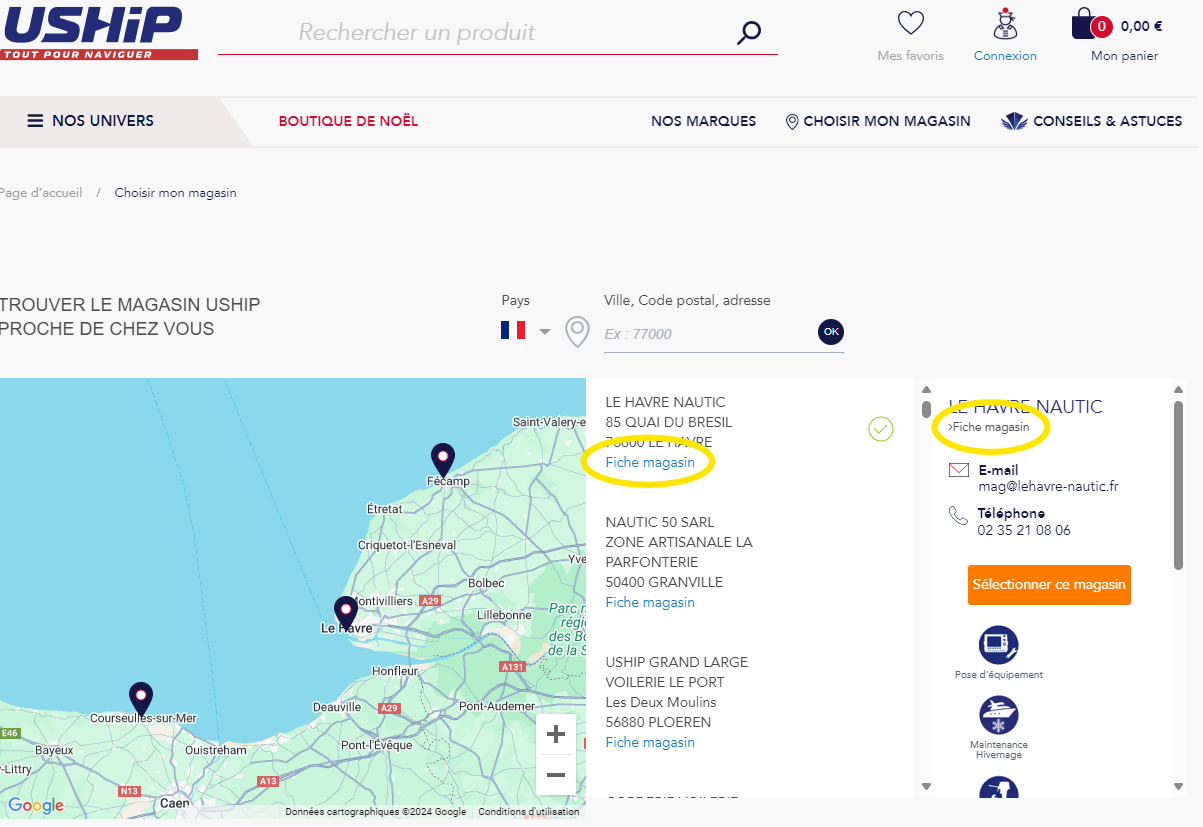Click the OK search button
The height and width of the screenshot is (827, 1203).
pyautogui.click(x=831, y=332)
